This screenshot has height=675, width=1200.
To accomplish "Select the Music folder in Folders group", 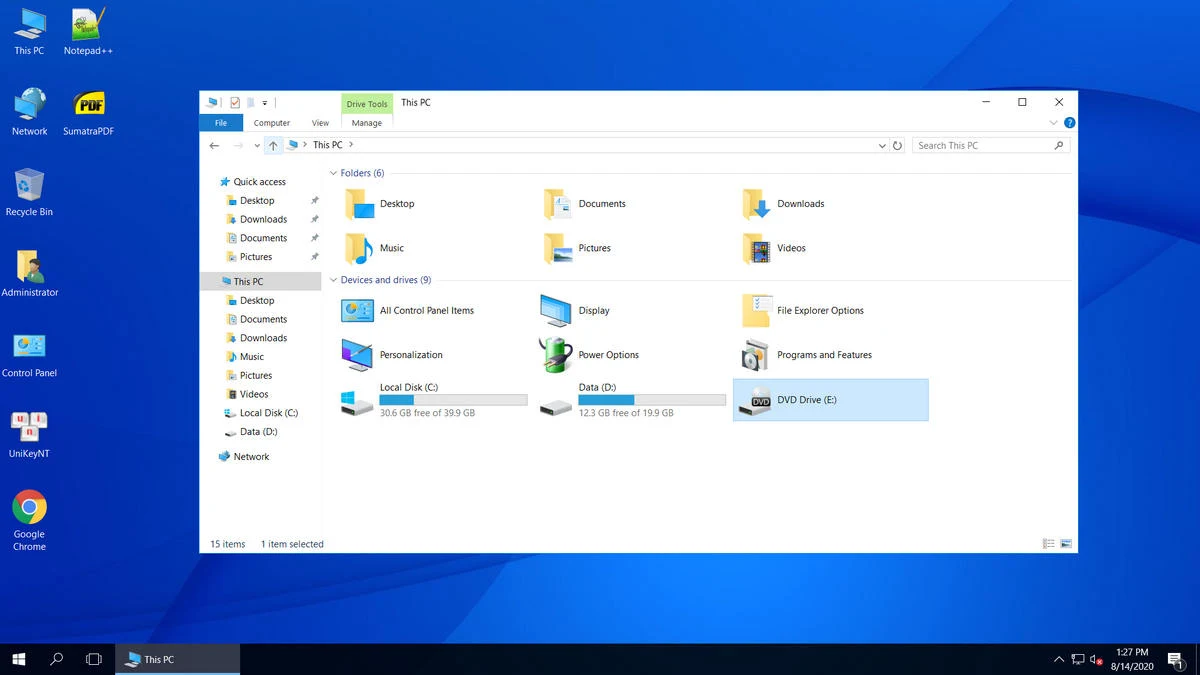I will click(374, 248).
